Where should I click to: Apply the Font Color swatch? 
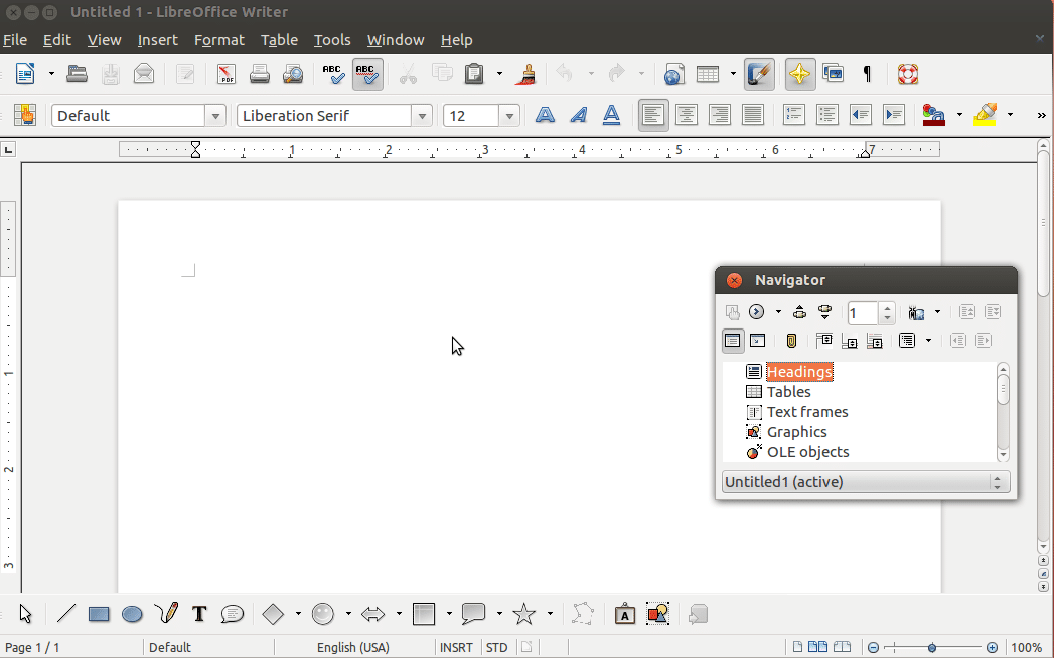point(933,115)
